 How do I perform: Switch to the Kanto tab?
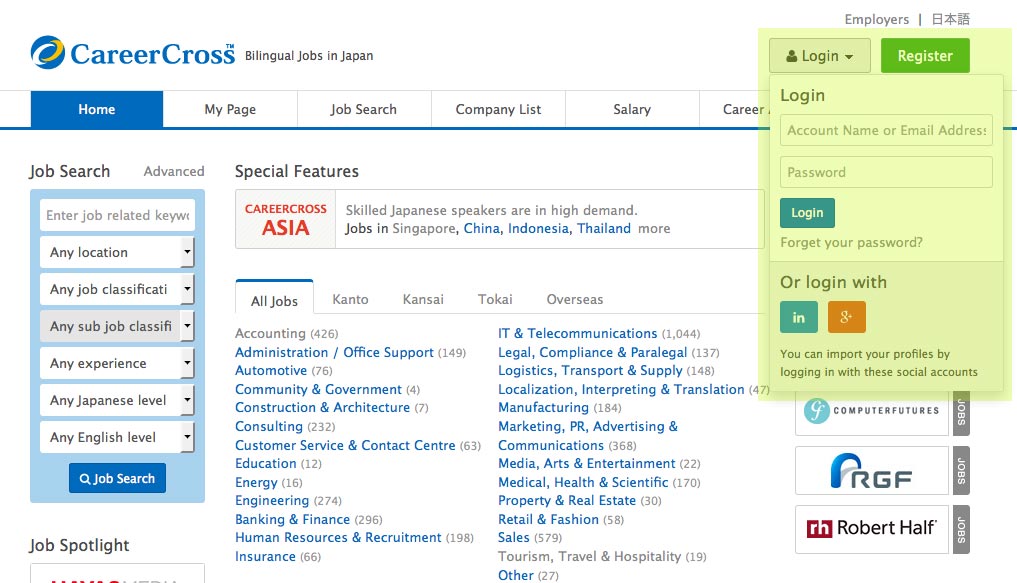point(350,300)
